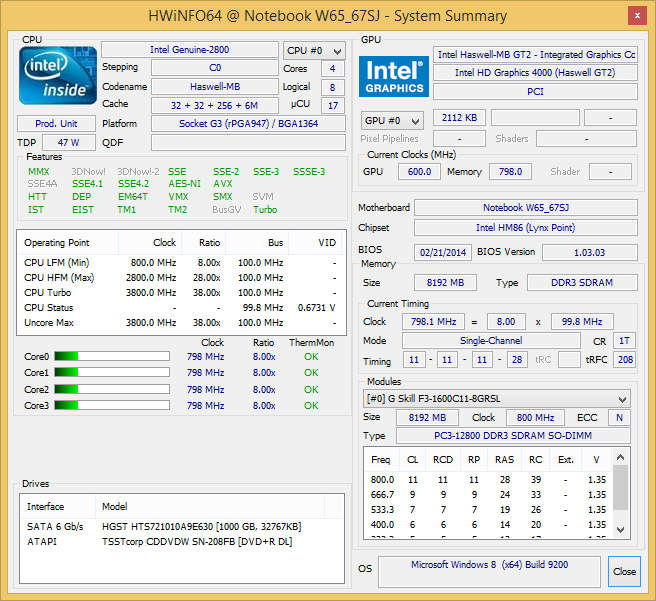Click the 800.0 frequency timing row
The height and width of the screenshot is (601, 656).
coord(489,480)
